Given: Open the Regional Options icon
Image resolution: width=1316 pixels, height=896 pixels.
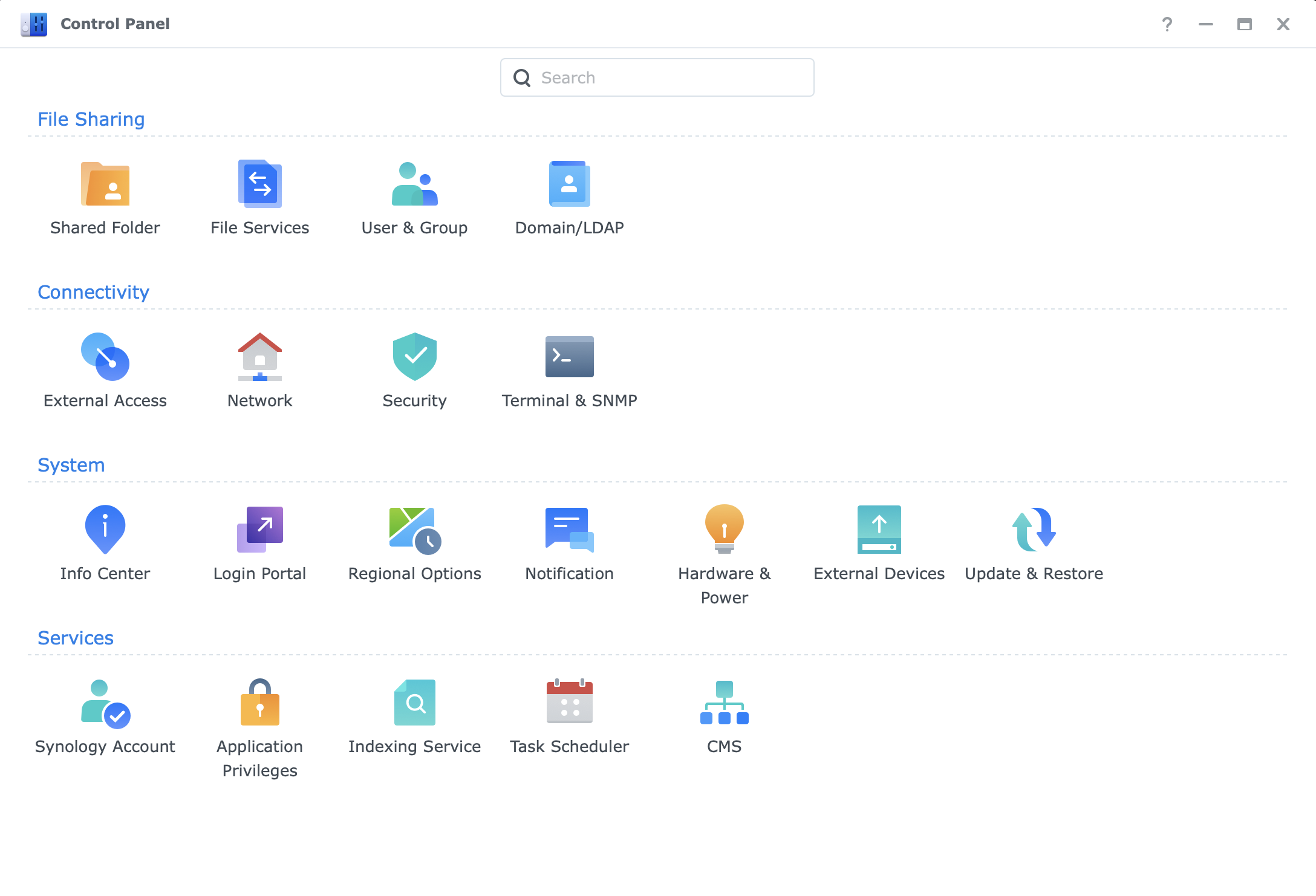Looking at the screenshot, I should [415, 530].
